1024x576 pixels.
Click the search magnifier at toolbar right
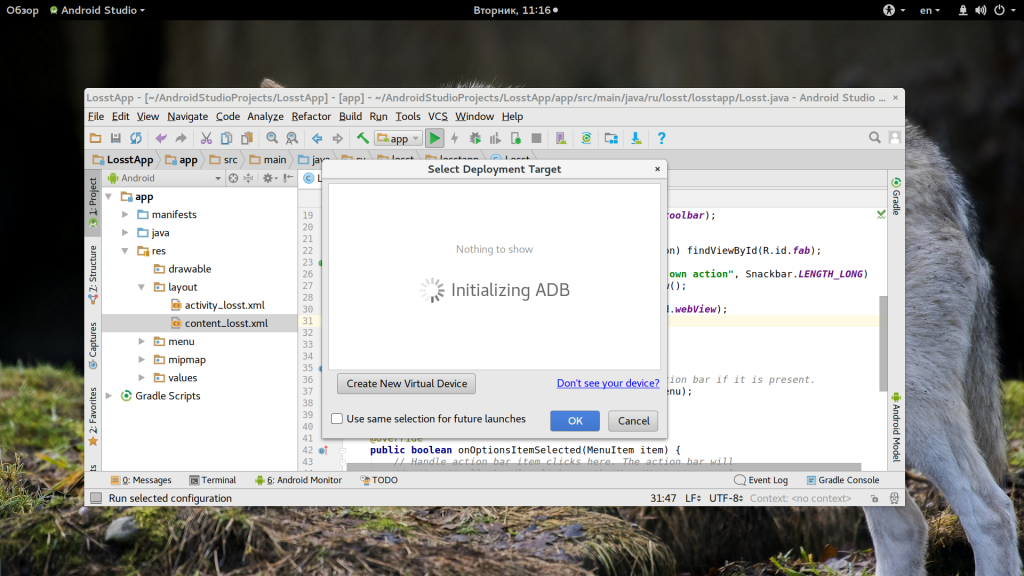[x=875, y=138]
